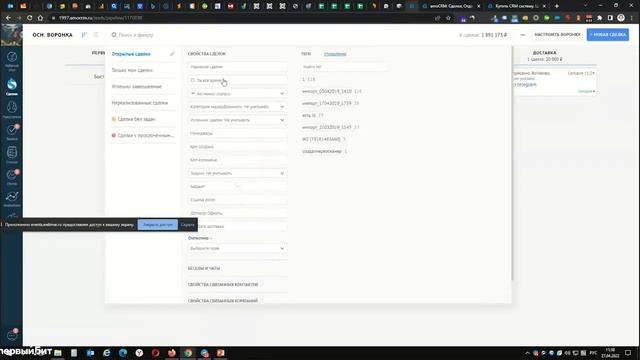Viewport: 640px width, 360px height.
Task: Edit the Открытые сделки preset pencil icon
Action: tap(172, 54)
